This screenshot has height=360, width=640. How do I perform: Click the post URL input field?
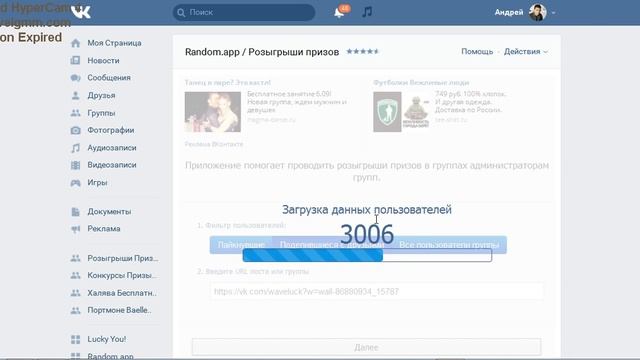(x=376, y=291)
